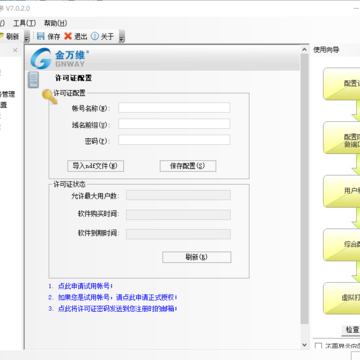This screenshot has height=360, width=360.
Task: Click the server icon beside 许可证配置
Action: click(33, 80)
